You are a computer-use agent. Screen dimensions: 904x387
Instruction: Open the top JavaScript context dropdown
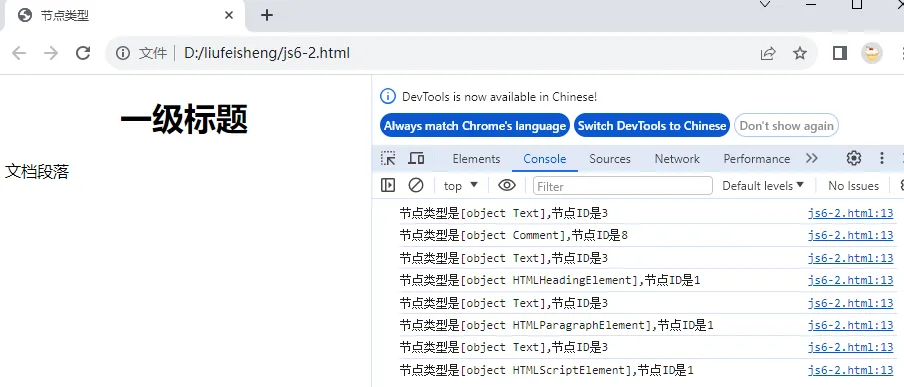coord(461,186)
